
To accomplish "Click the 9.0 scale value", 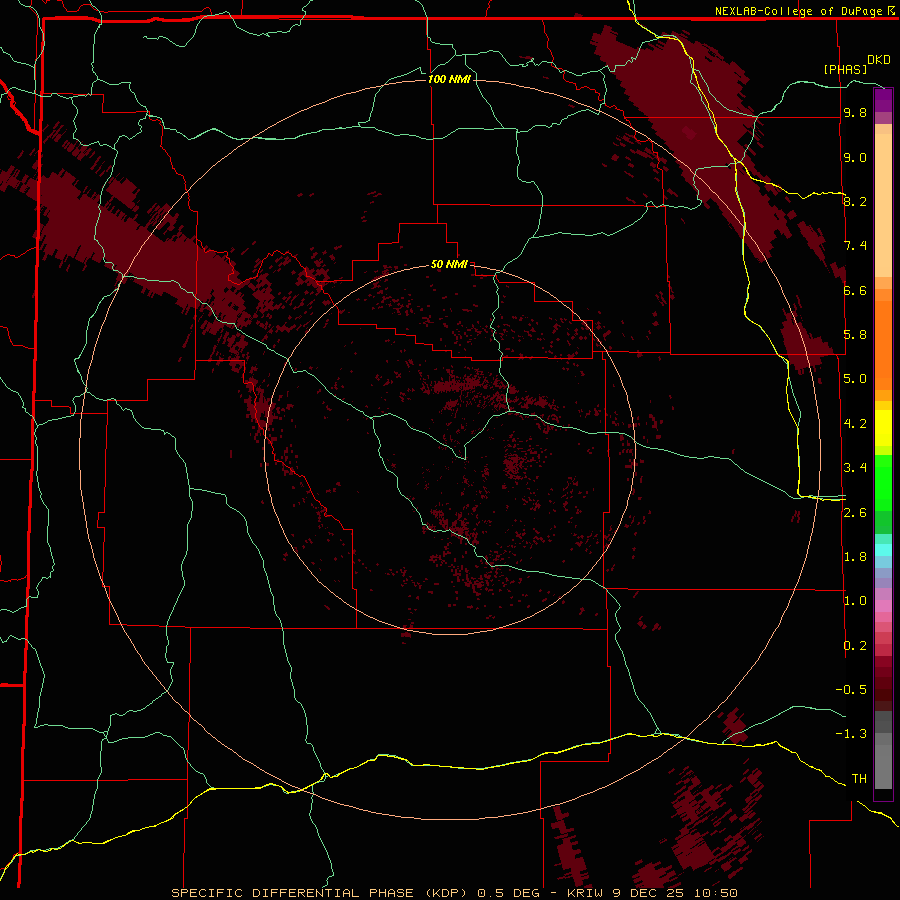I will click(x=855, y=157).
